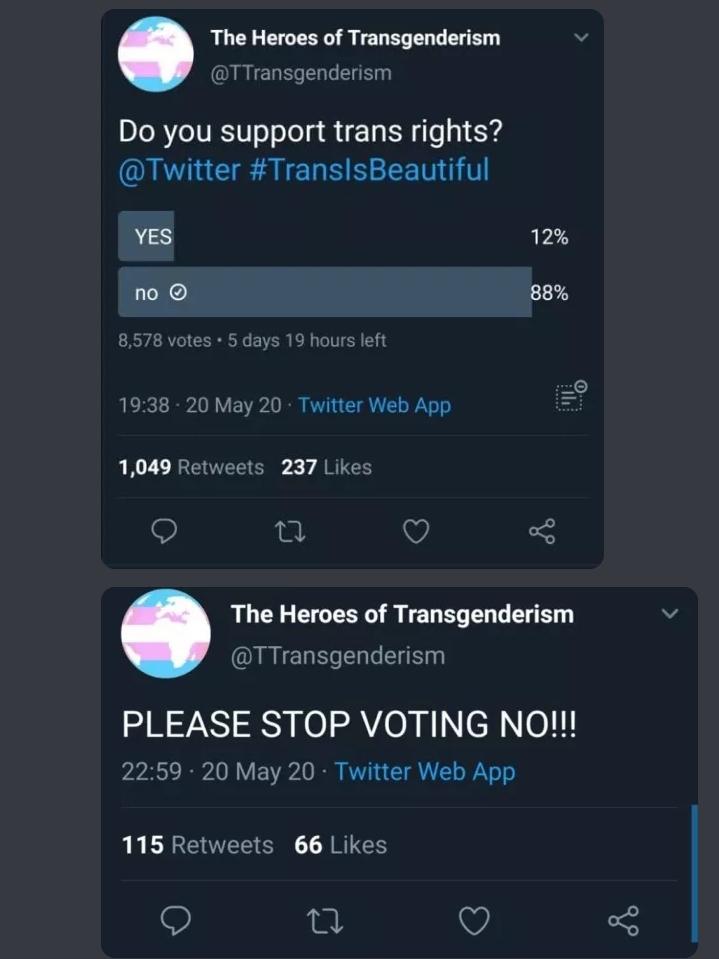Like the PLEASE STOP VOTING NO tweet
The width and height of the screenshot is (719, 959).
(474, 921)
